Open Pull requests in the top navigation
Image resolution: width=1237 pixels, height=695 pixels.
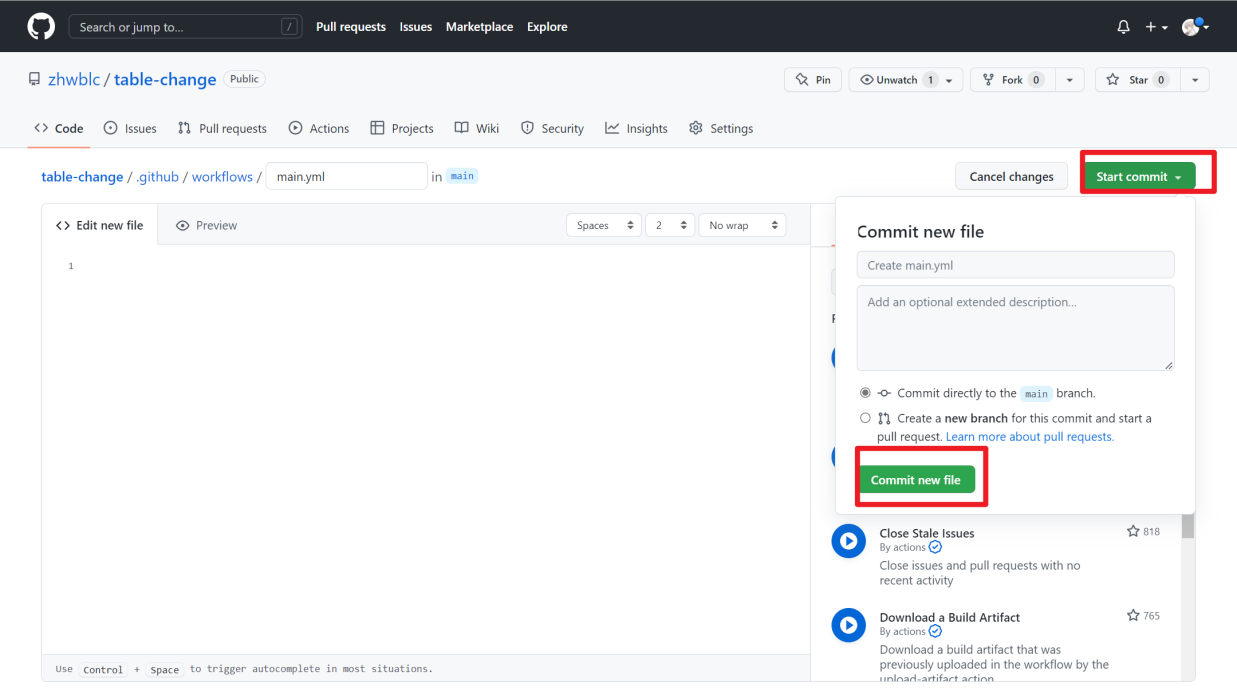[x=351, y=27]
